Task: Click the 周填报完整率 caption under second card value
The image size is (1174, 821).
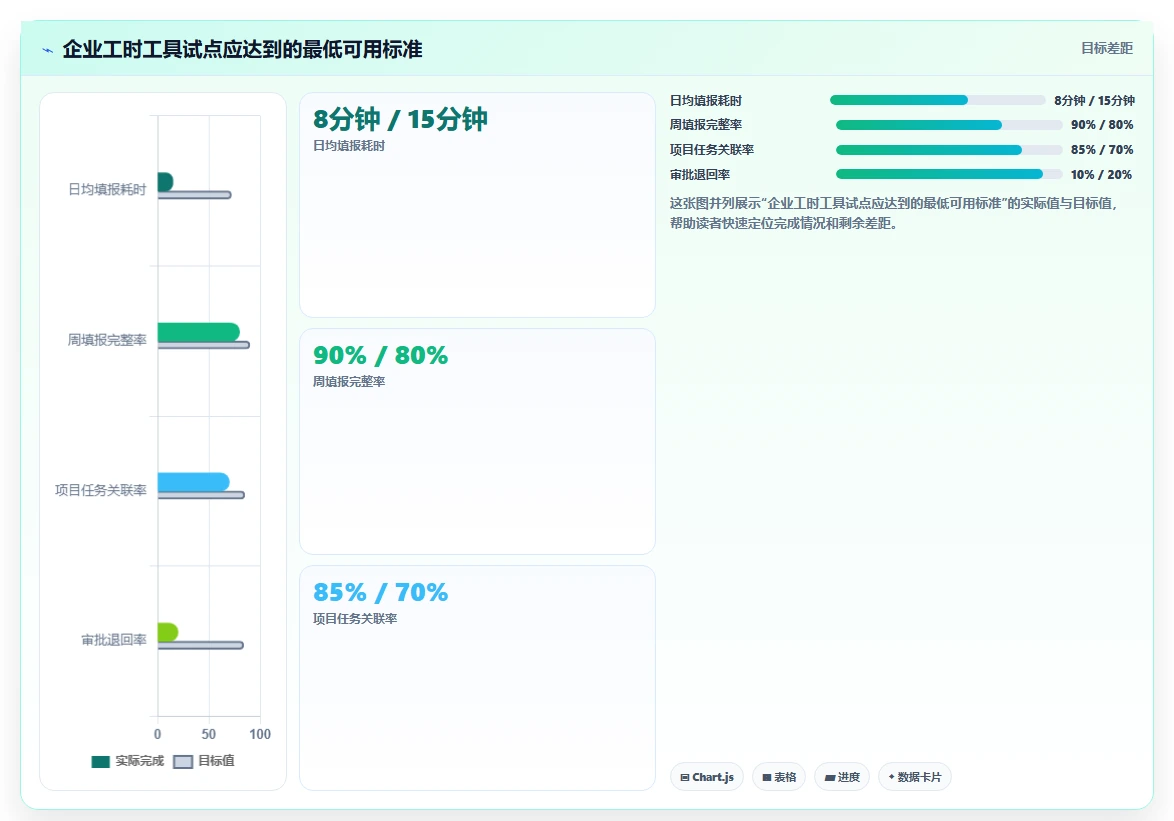Action: tap(349, 382)
